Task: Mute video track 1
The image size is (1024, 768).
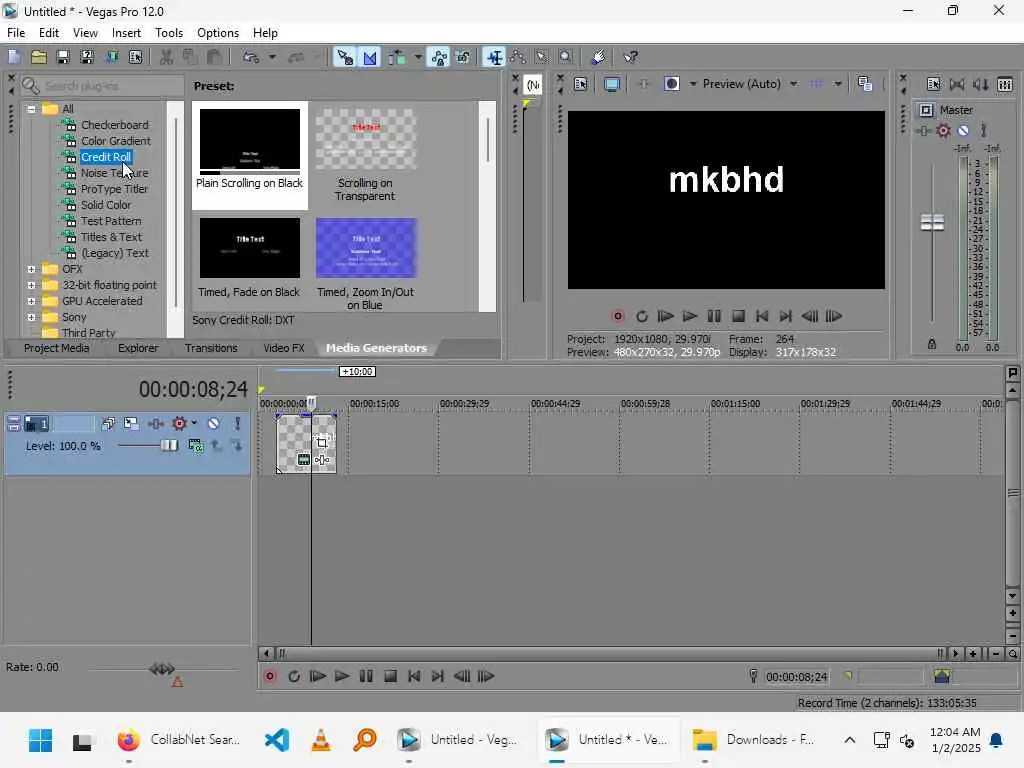Action: (x=214, y=423)
